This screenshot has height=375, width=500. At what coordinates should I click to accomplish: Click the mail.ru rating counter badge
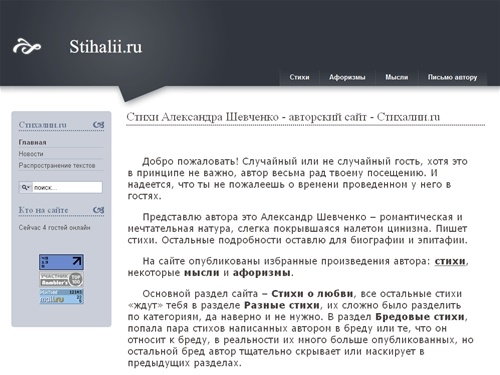[x=61, y=297]
